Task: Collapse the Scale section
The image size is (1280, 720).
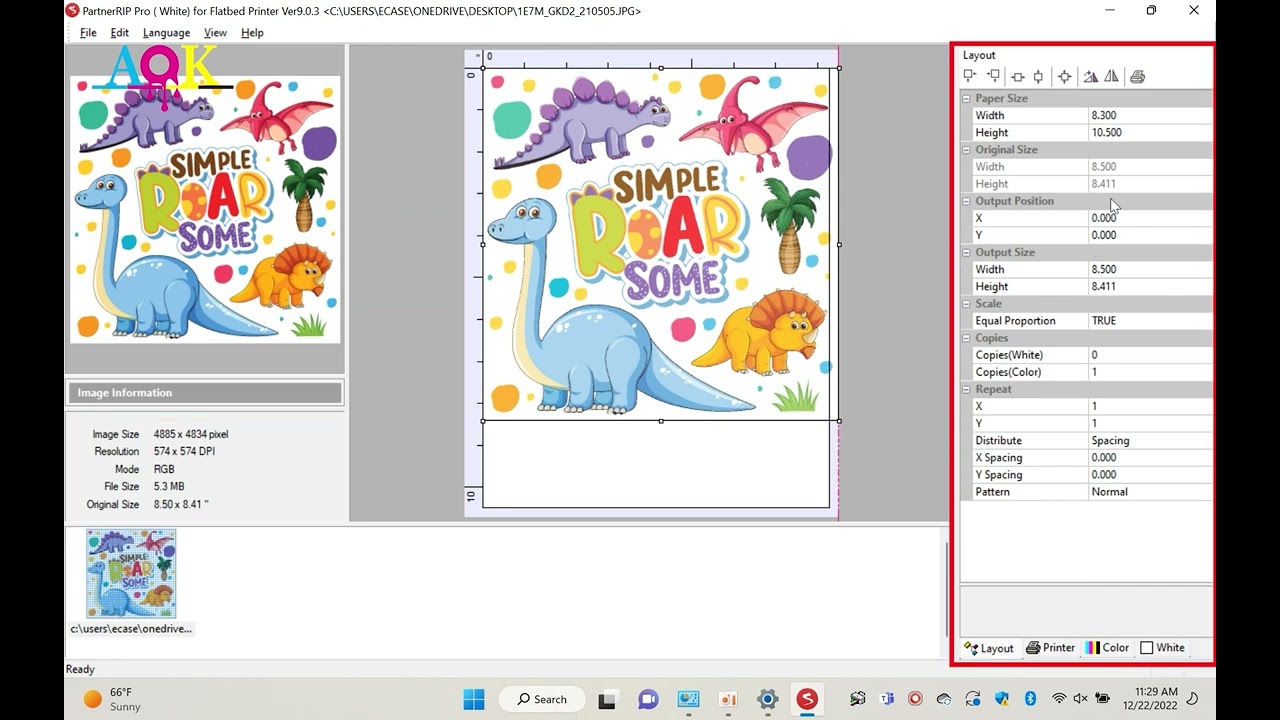Action: (x=966, y=304)
